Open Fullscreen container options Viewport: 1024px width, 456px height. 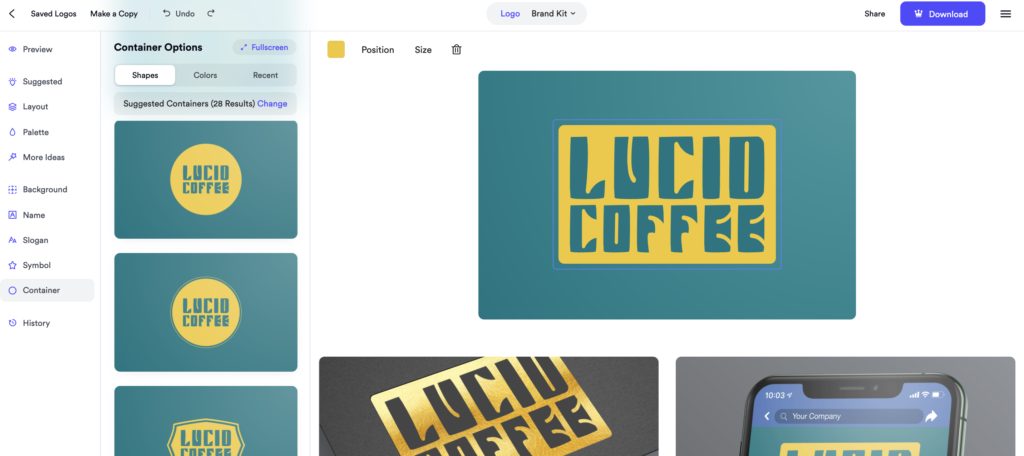tap(264, 48)
